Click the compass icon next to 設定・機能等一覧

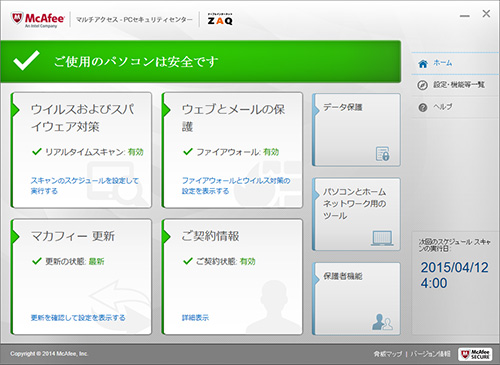[422, 85]
